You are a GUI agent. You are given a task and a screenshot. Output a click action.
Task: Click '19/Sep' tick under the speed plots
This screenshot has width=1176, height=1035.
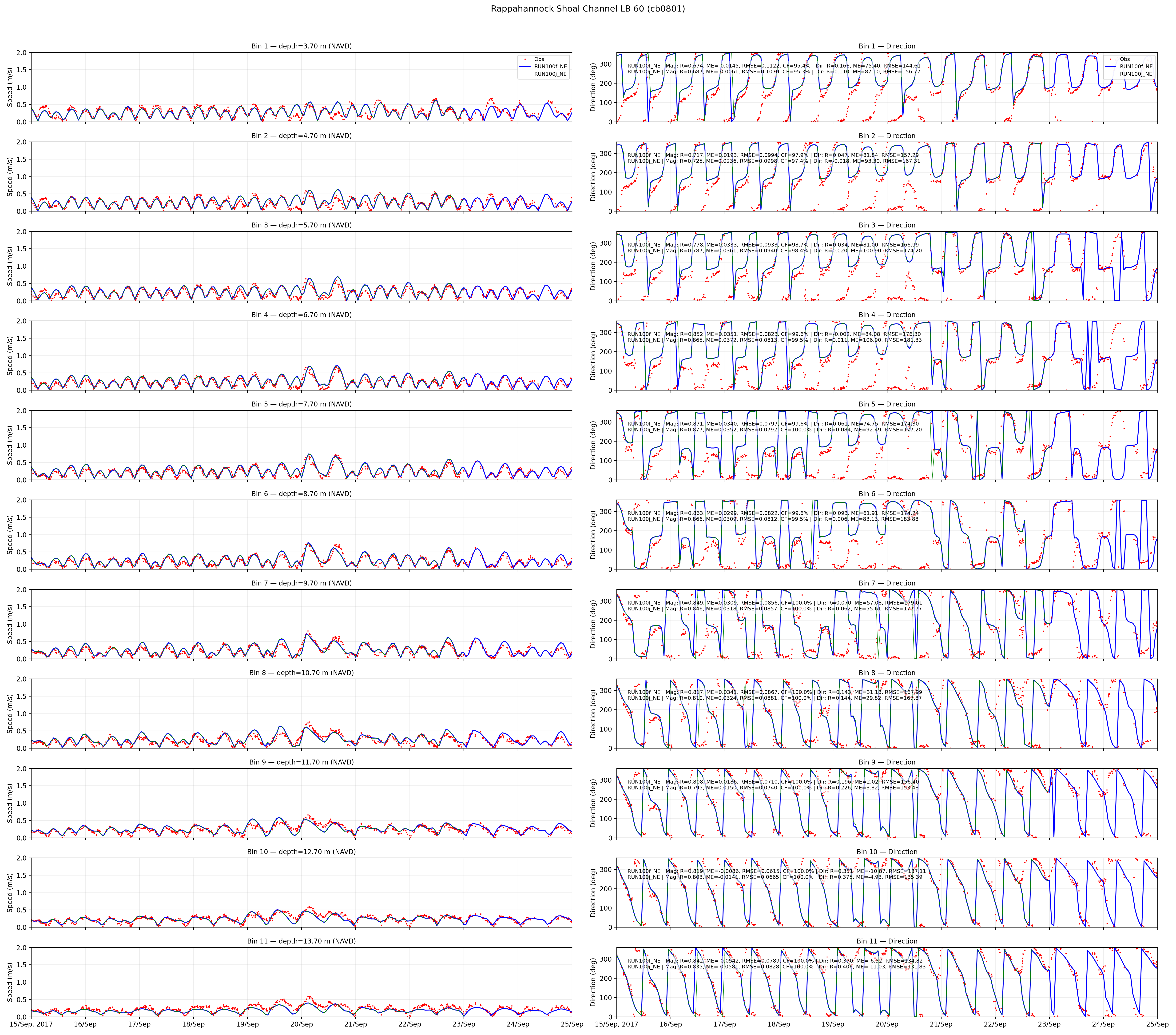coord(247,1024)
